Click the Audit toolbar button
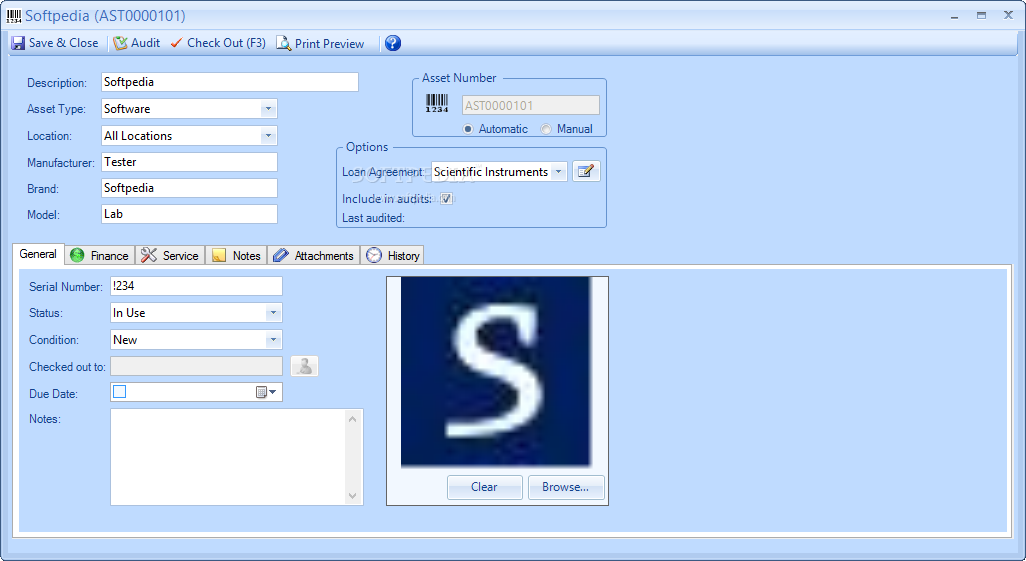 point(136,43)
